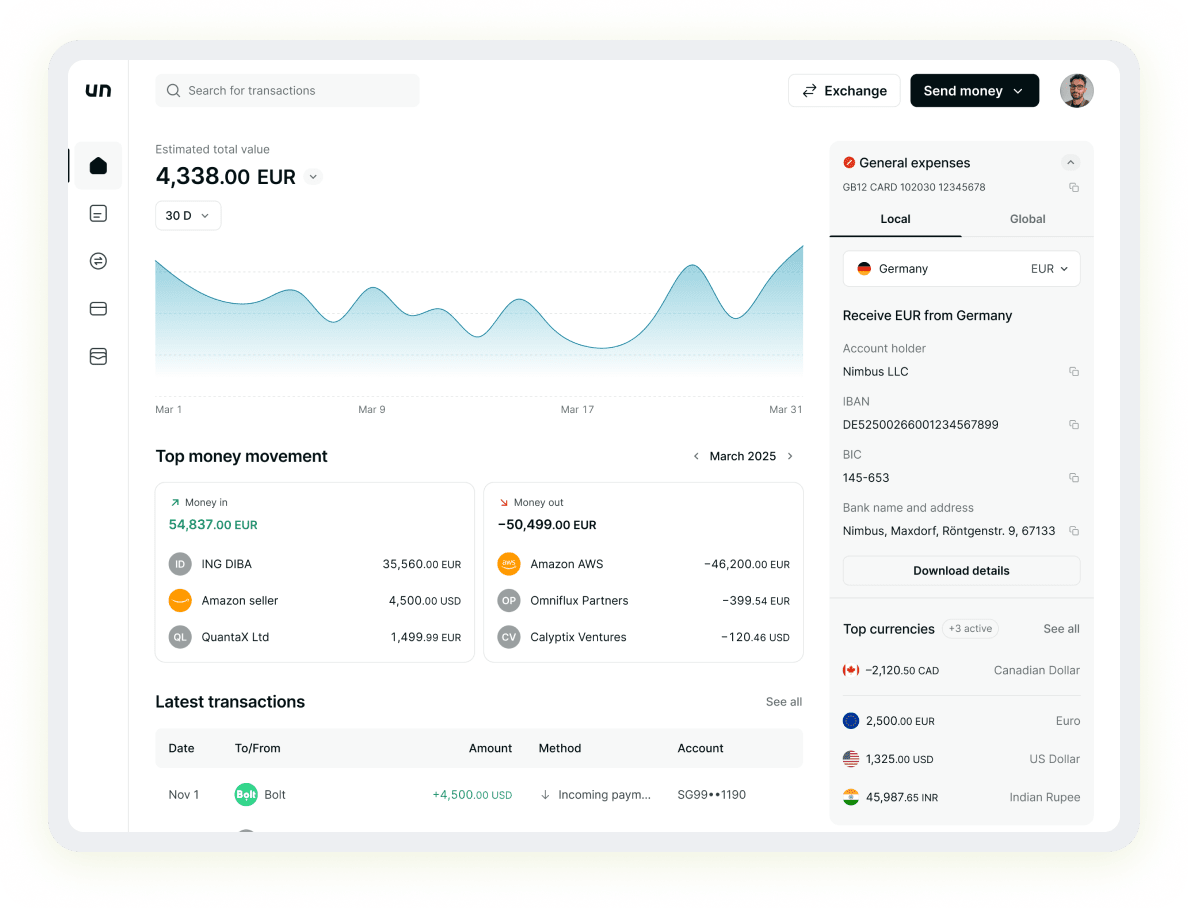
Task: Click the Canadian flag icon
Action: [x=851, y=670]
